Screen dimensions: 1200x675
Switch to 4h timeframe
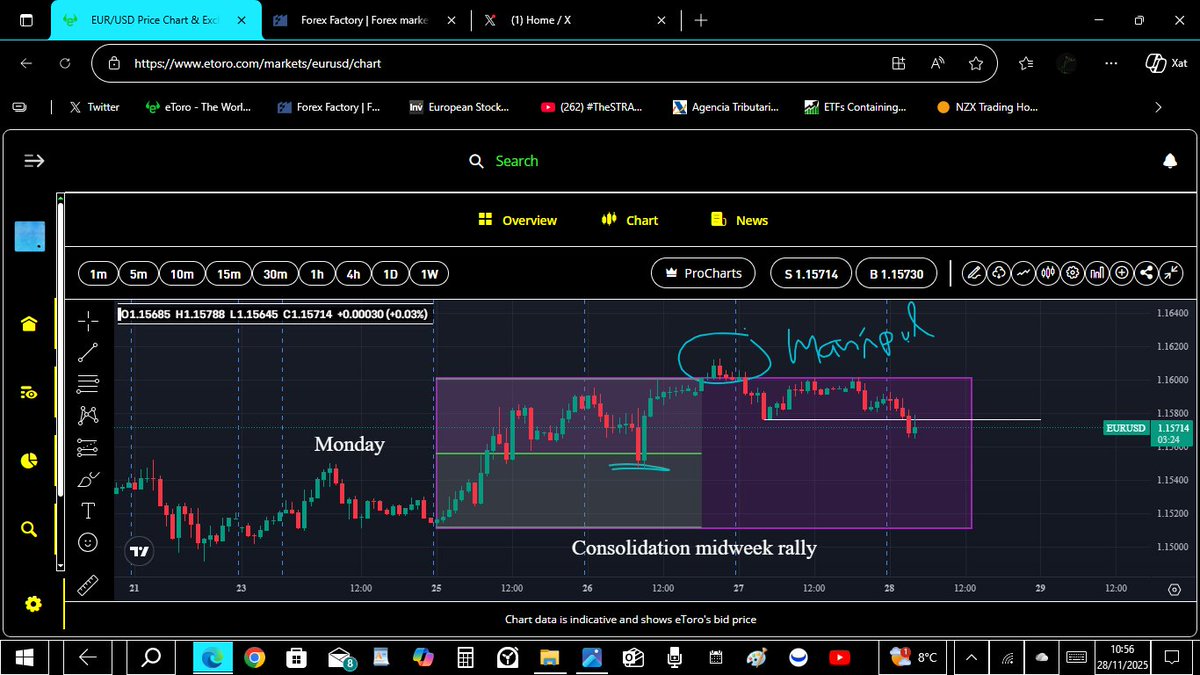(x=353, y=274)
